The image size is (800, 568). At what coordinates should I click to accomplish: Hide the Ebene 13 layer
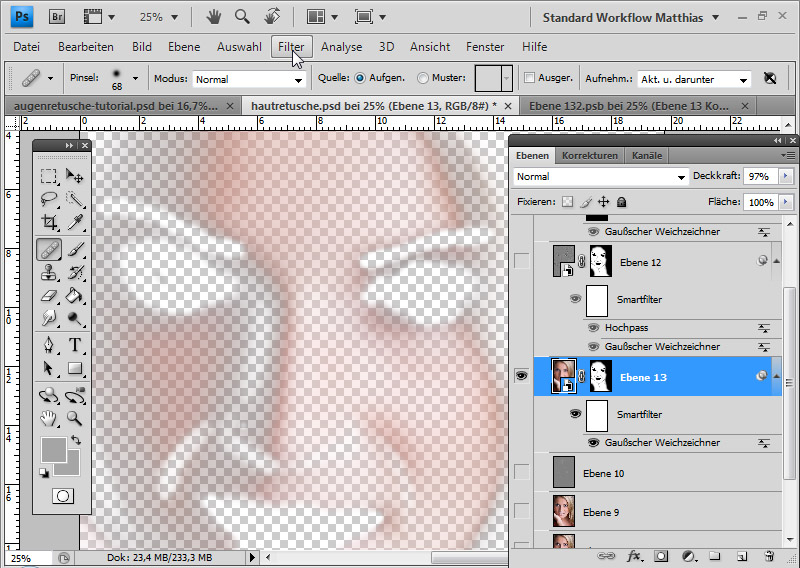pyautogui.click(x=521, y=376)
